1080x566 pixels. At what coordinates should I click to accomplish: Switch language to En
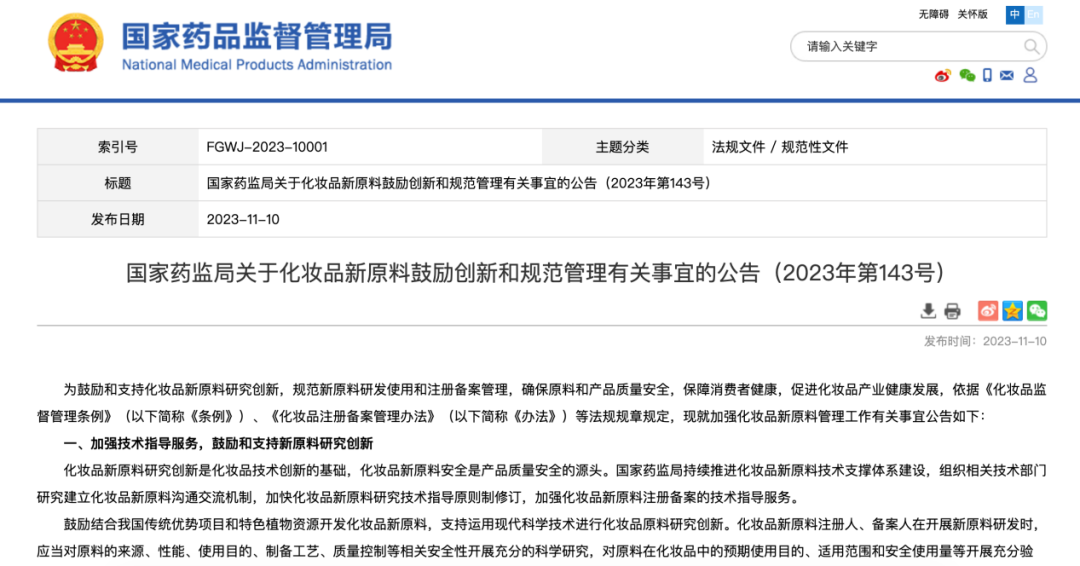coord(1034,14)
